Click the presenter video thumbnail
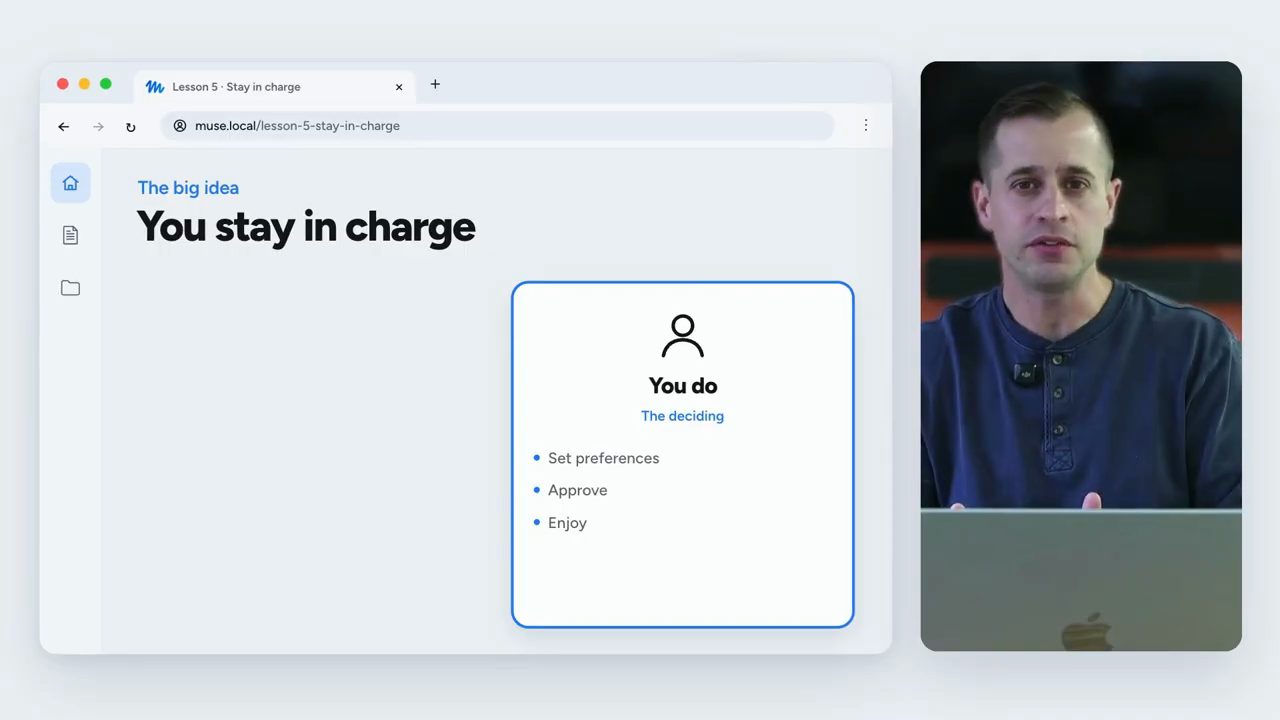The height and width of the screenshot is (720, 1280). click(1081, 356)
